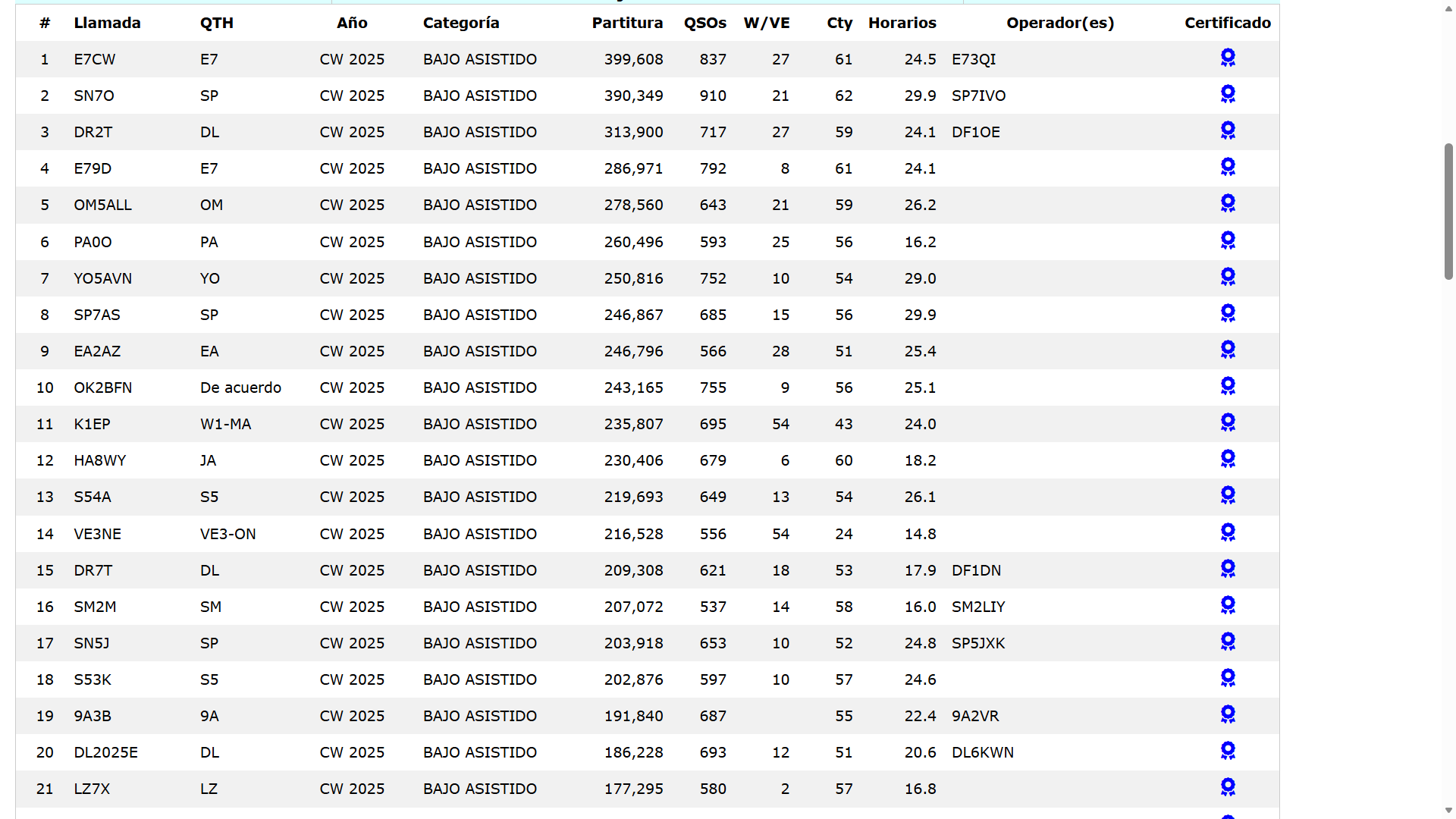
Task: Click certificate ribbon for K1EP
Action: tap(1228, 422)
